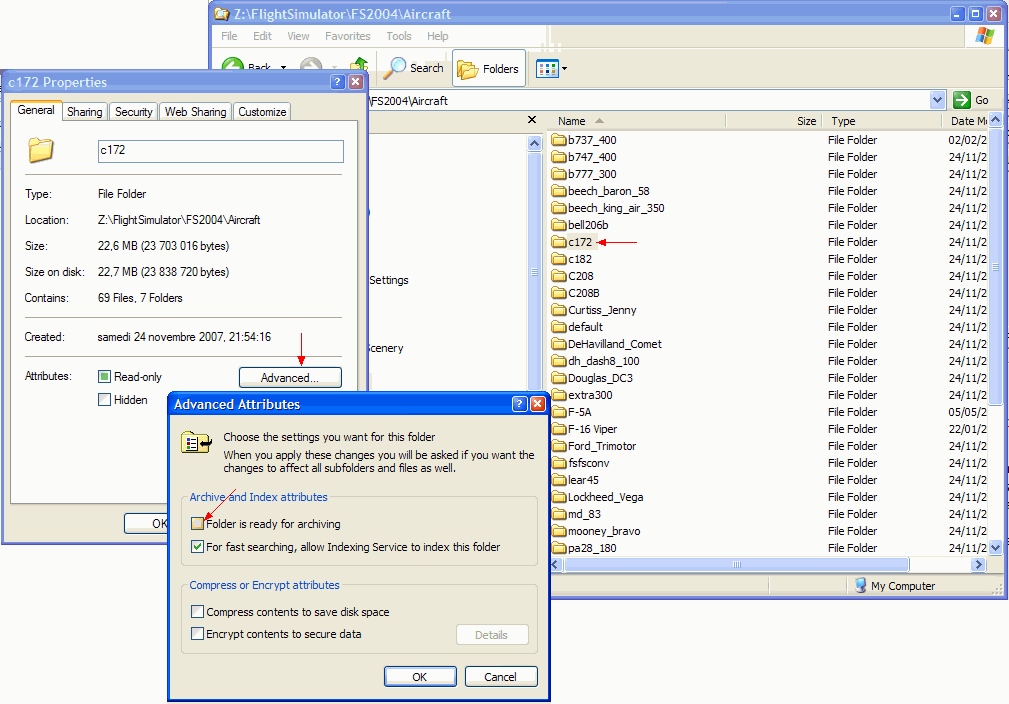Open the Edit menu
The height and width of the screenshot is (704, 1009).
(x=262, y=36)
